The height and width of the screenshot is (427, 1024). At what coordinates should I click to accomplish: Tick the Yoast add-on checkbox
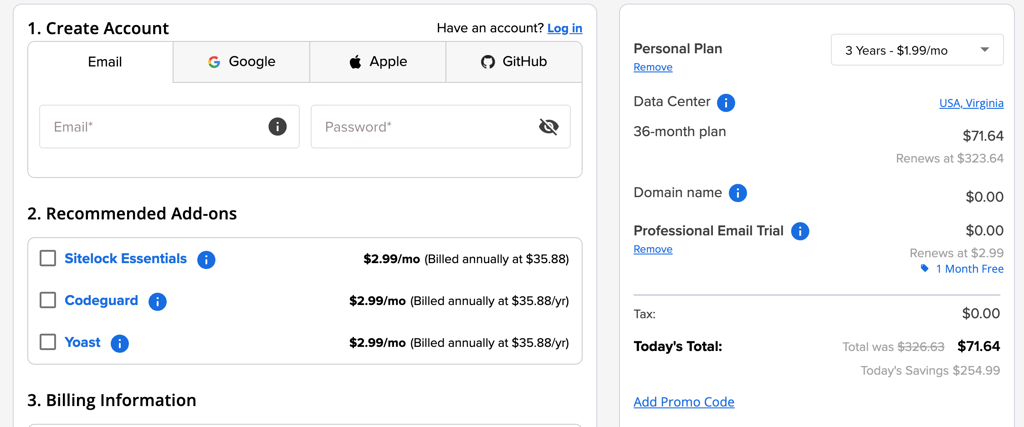pyautogui.click(x=48, y=342)
